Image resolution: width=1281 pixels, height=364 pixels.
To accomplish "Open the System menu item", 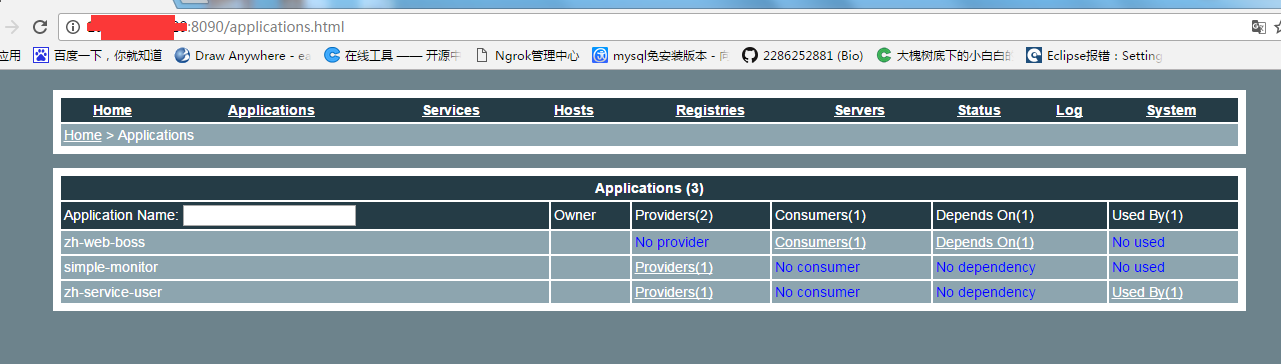I will coord(1171,111).
